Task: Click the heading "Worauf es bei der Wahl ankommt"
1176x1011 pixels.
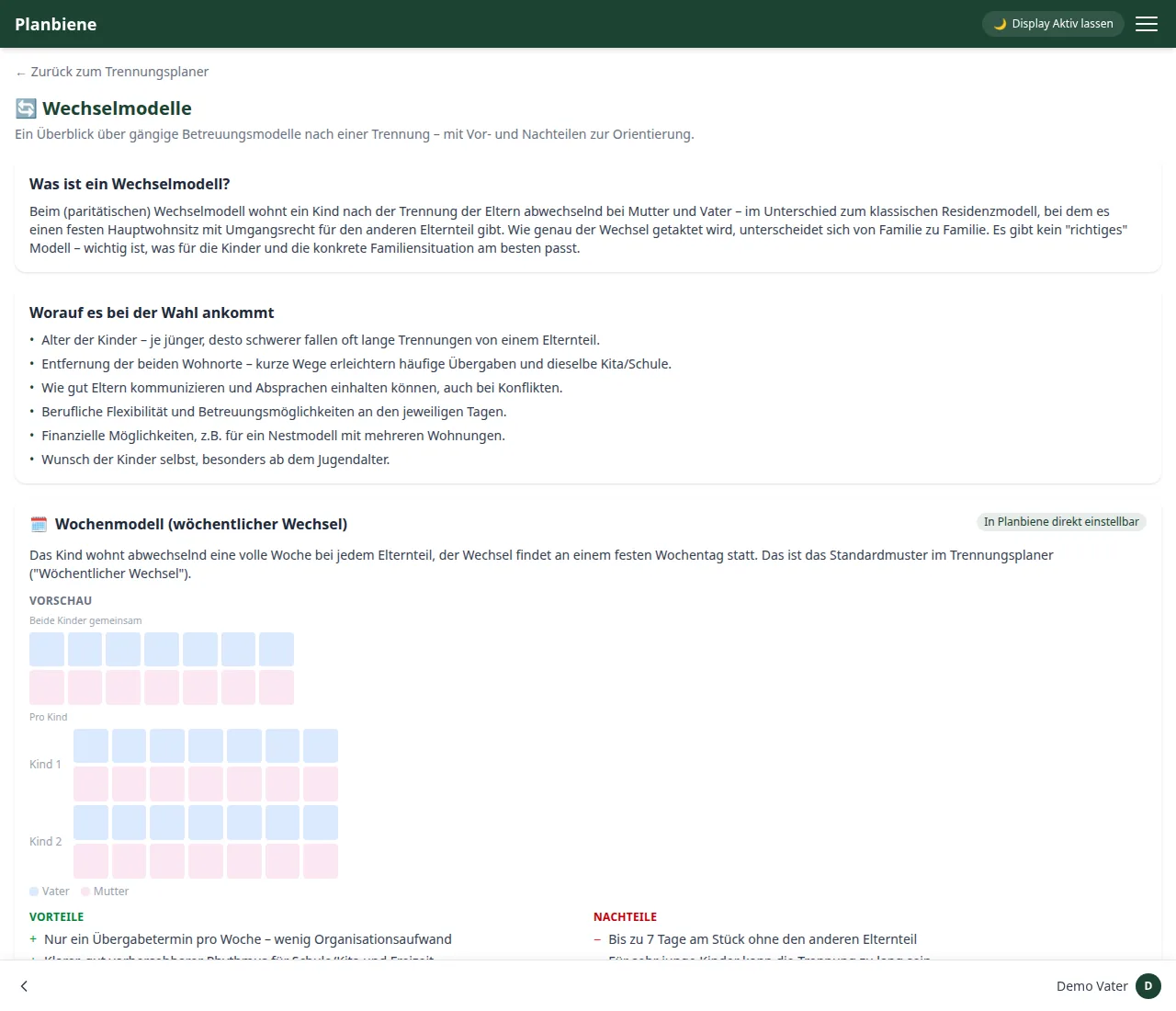Action: tap(152, 312)
